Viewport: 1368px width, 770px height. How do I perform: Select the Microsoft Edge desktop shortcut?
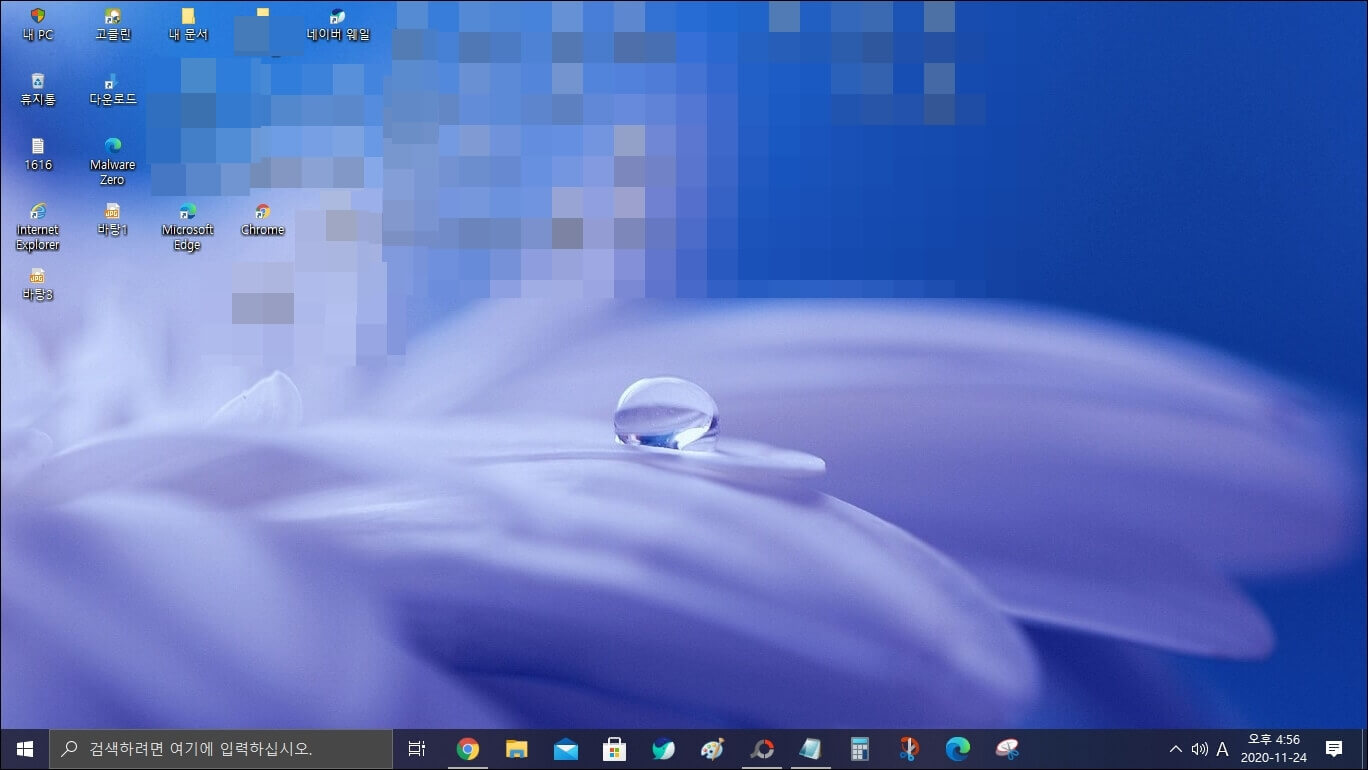click(x=188, y=227)
